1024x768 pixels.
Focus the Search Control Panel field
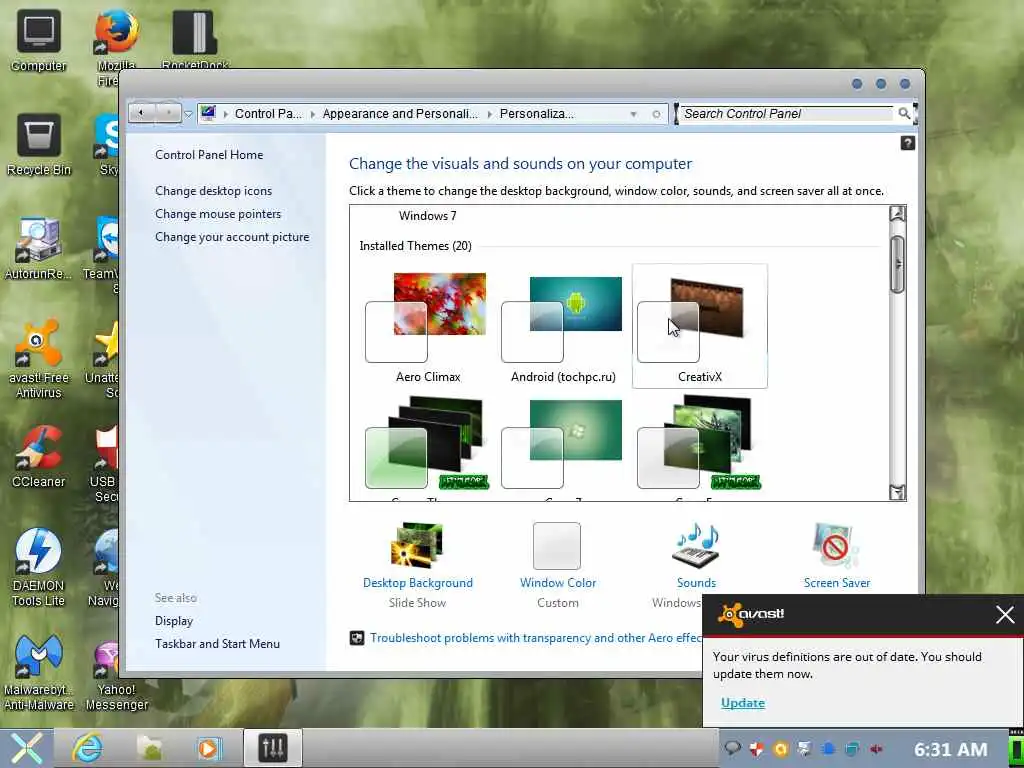coord(786,114)
